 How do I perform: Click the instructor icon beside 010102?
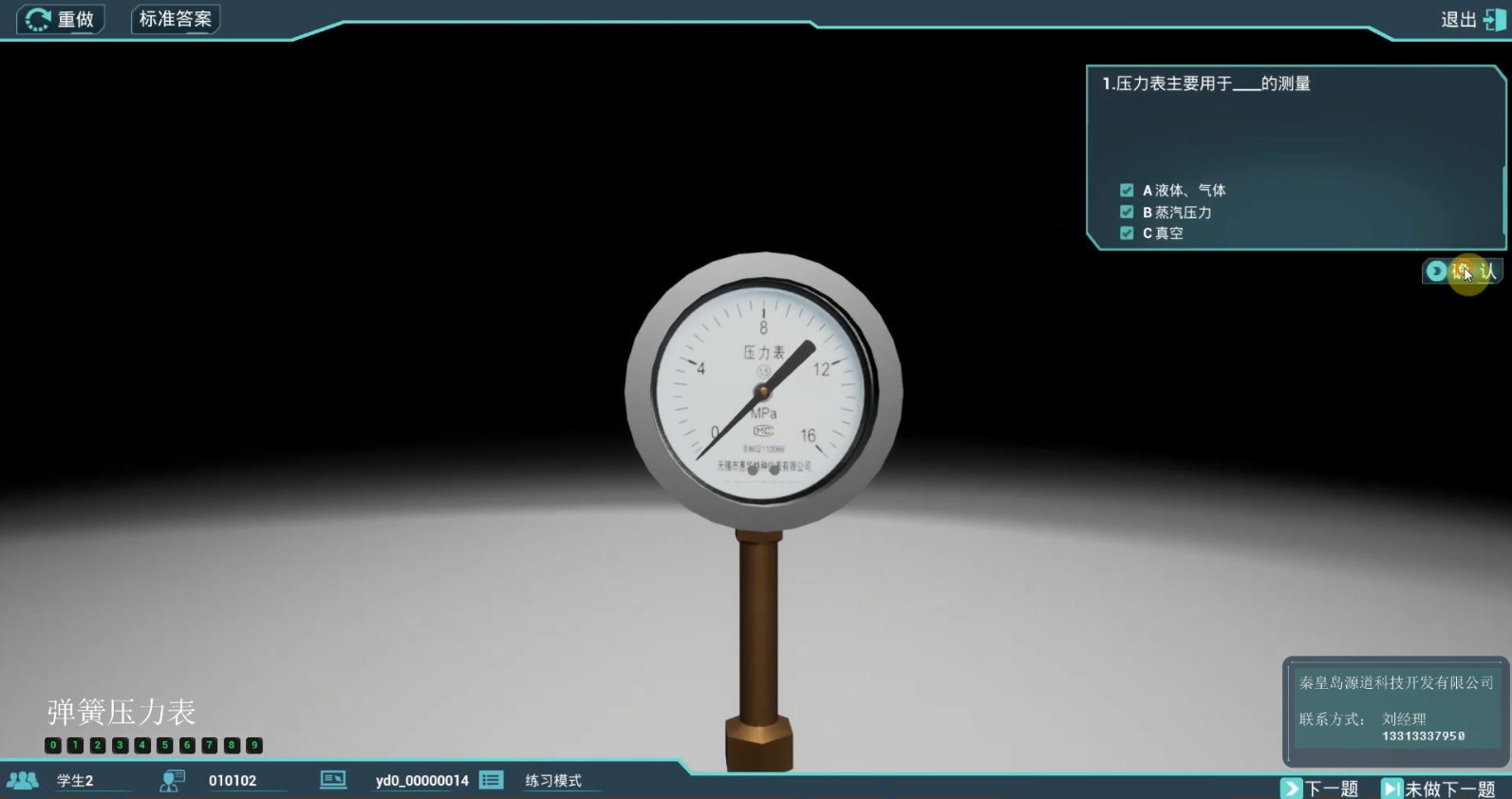tap(172, 780)
